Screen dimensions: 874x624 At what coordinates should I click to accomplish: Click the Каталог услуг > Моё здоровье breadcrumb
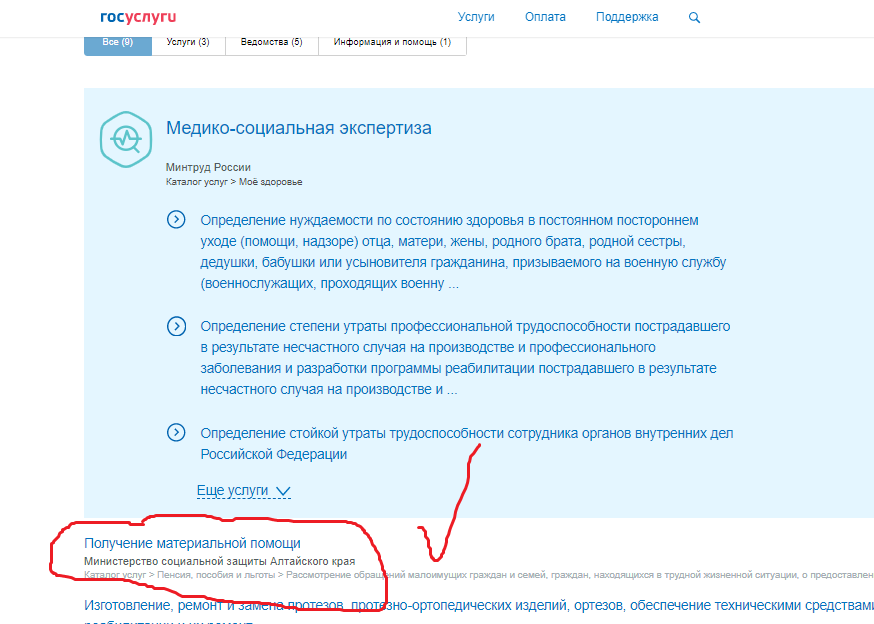pos(234,182)
